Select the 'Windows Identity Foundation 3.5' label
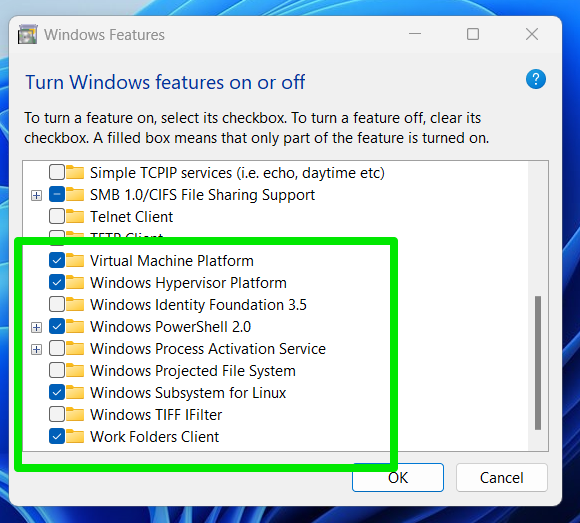 click(199, 305)
